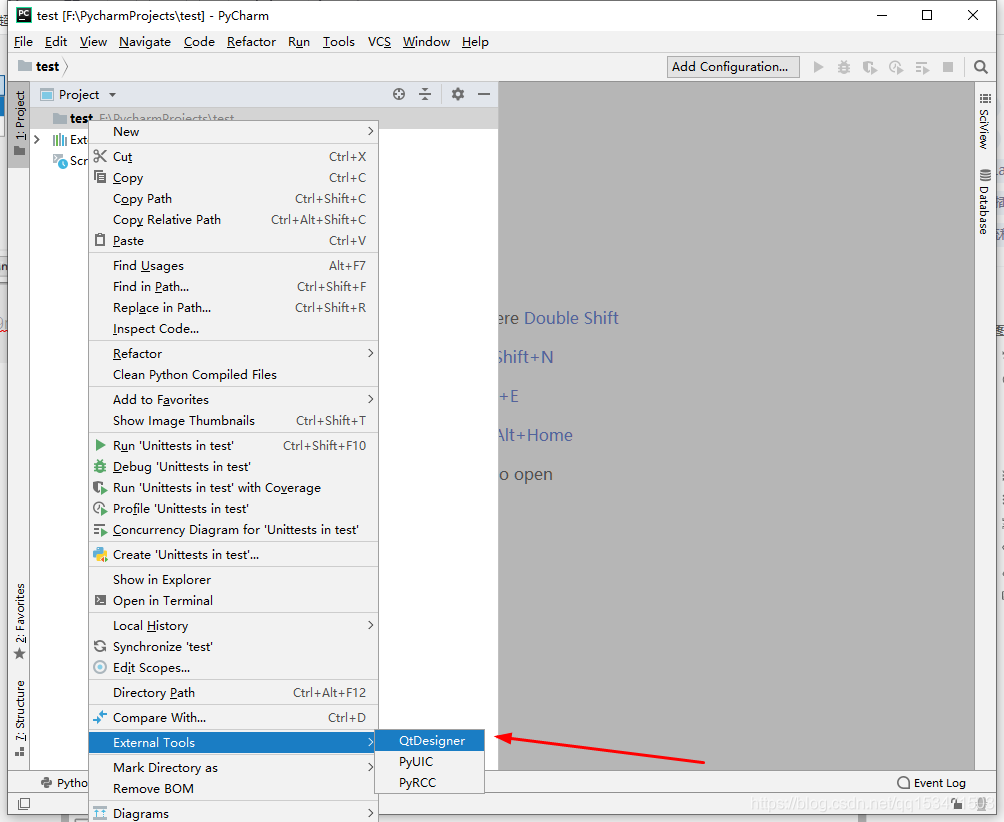Screen dimensions: 1004x822
Task: Open the Run menu
Action: pos(298,42)
